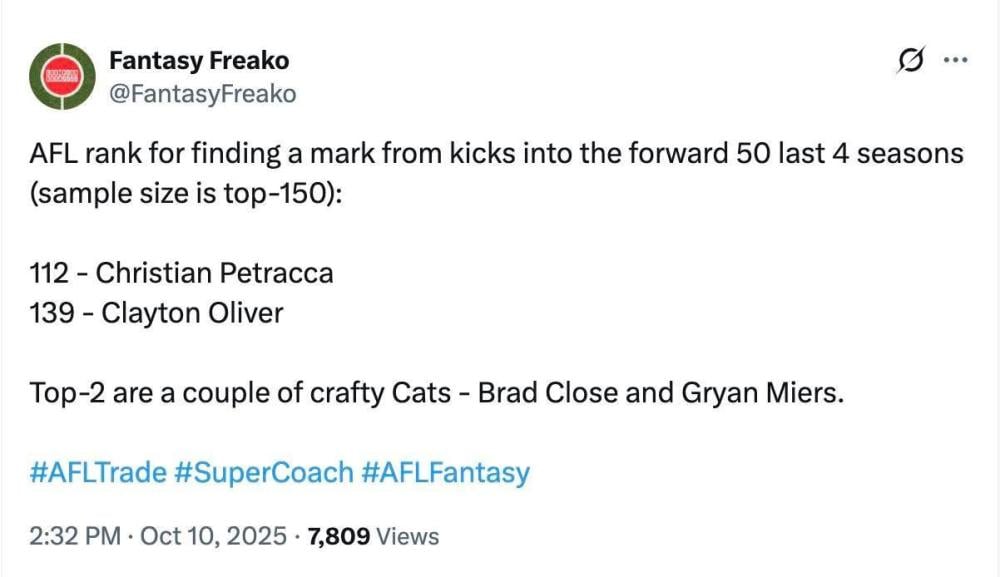Open the #AFLTrade hashtag
The image size is (1000, 577).
(98, 472)
